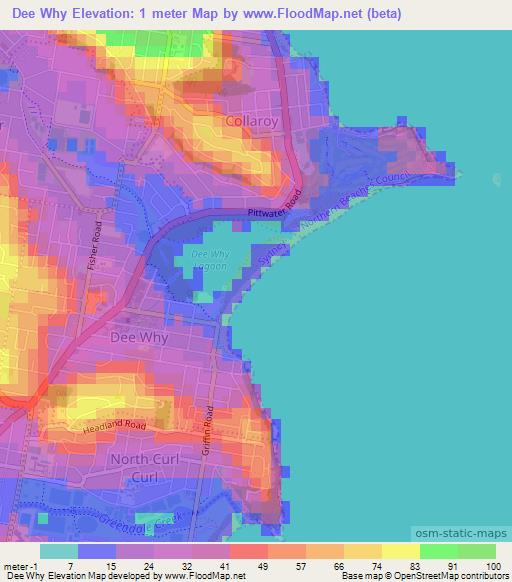512x582 pixels.
Task: Click the legend value 32
Action: coord(187,566)
